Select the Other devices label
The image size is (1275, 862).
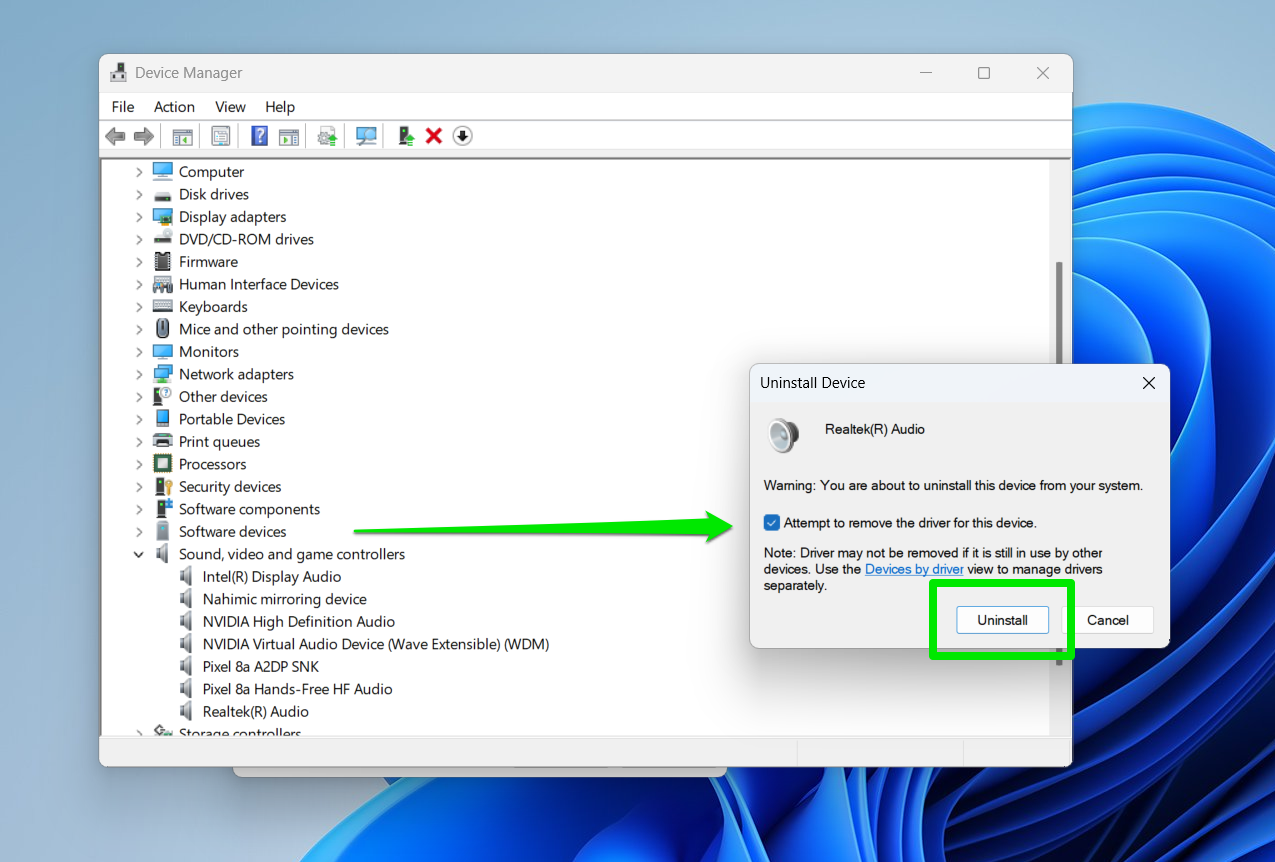(223, 397)
